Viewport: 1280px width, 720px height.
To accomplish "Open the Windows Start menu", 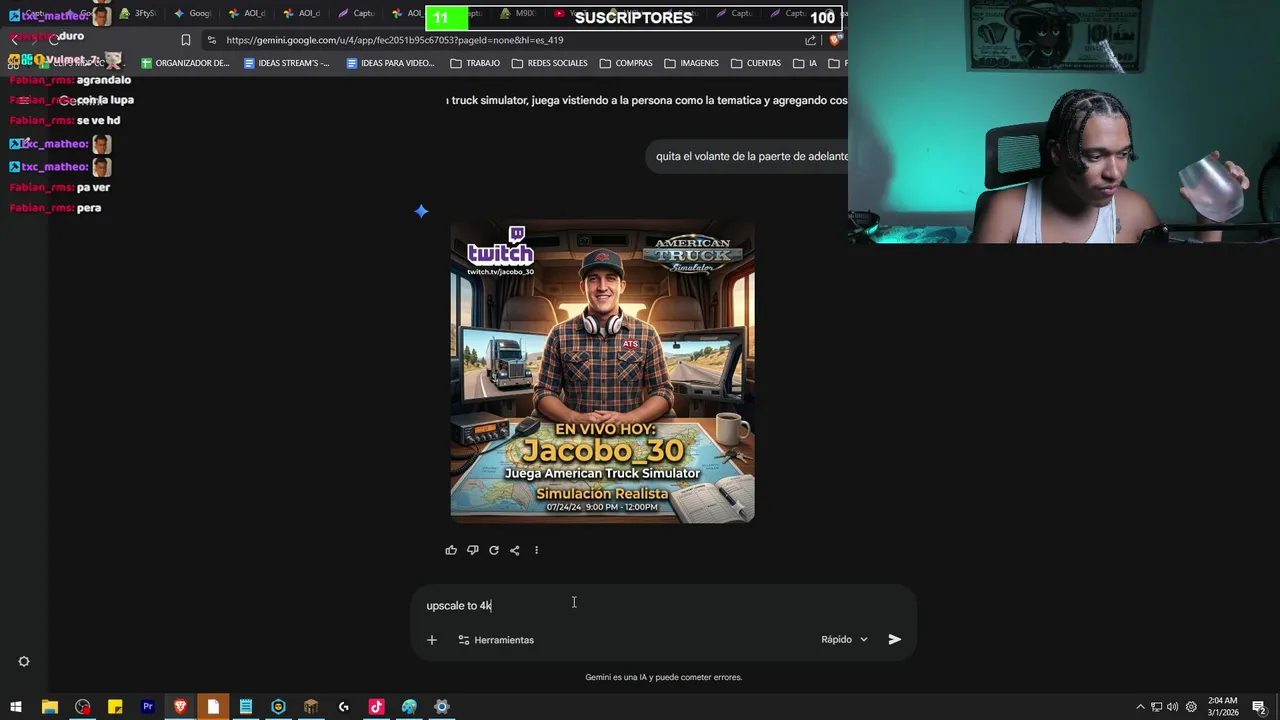I will [x=16, y=707].
